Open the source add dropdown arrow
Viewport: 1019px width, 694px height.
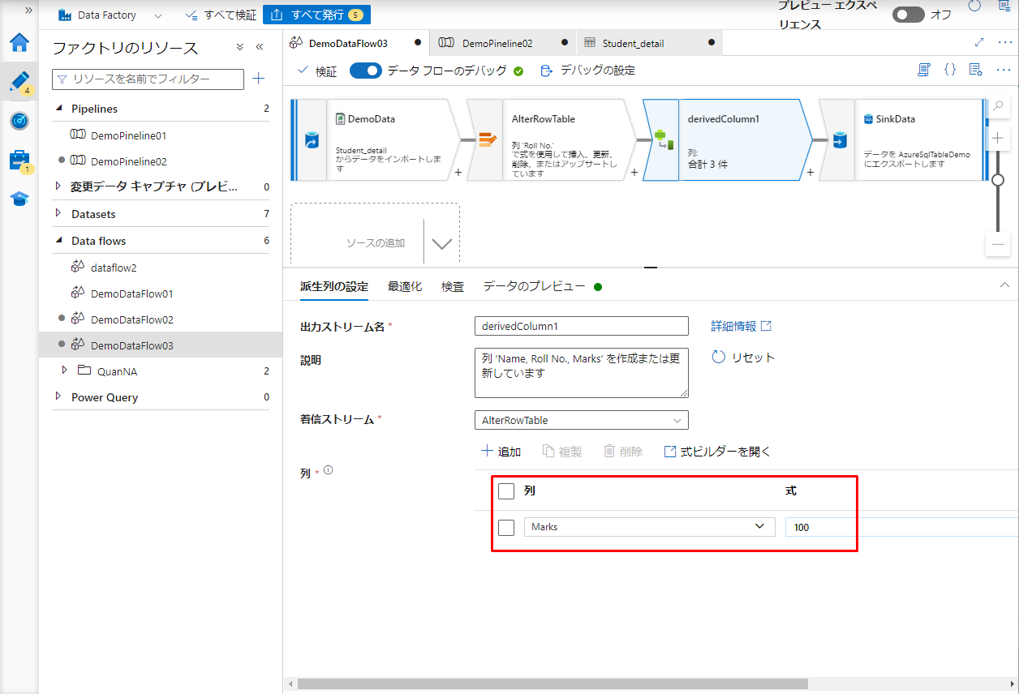(442, 243)
